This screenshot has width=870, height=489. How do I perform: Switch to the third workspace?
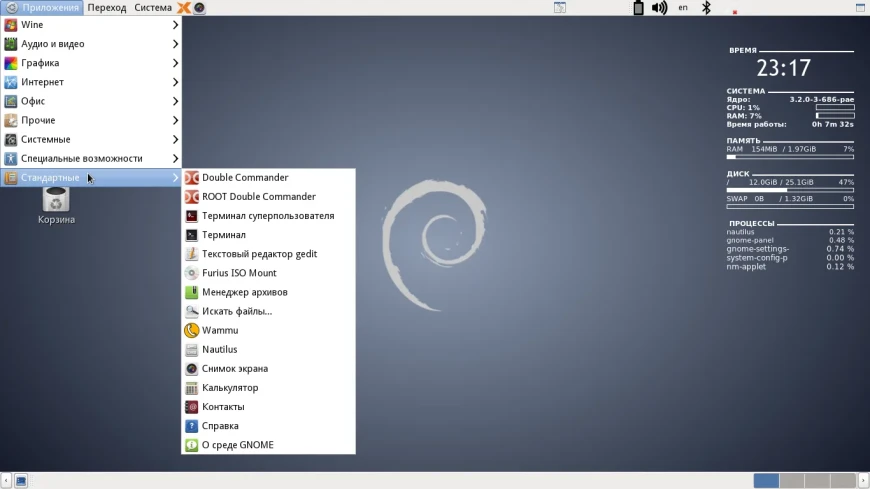(x=817, y=481)
